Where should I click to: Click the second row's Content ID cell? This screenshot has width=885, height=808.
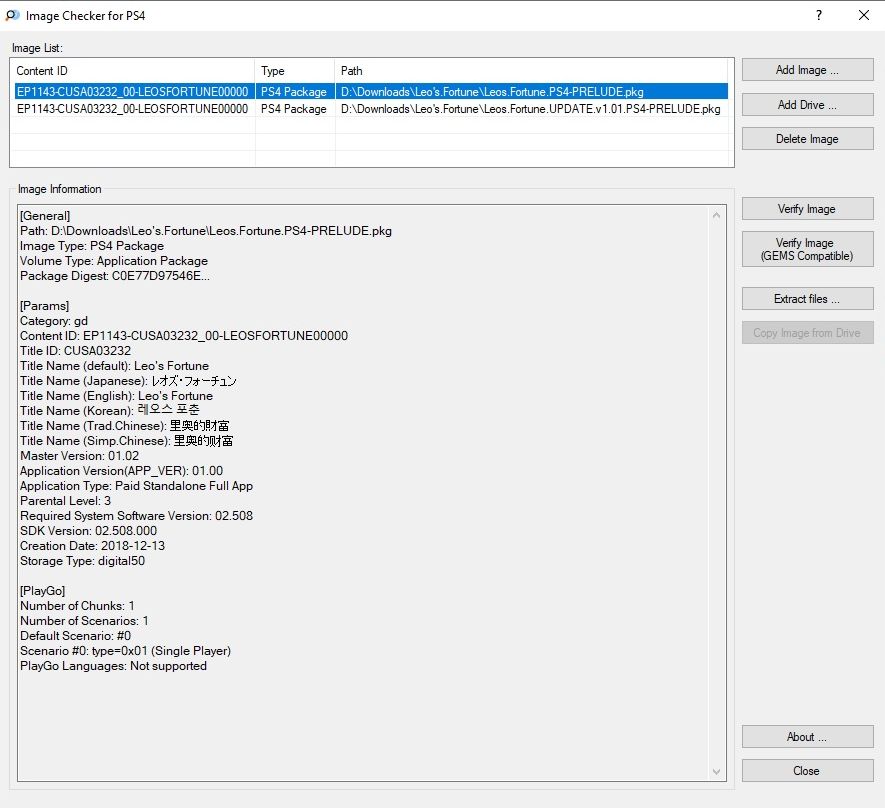(133, 109)
